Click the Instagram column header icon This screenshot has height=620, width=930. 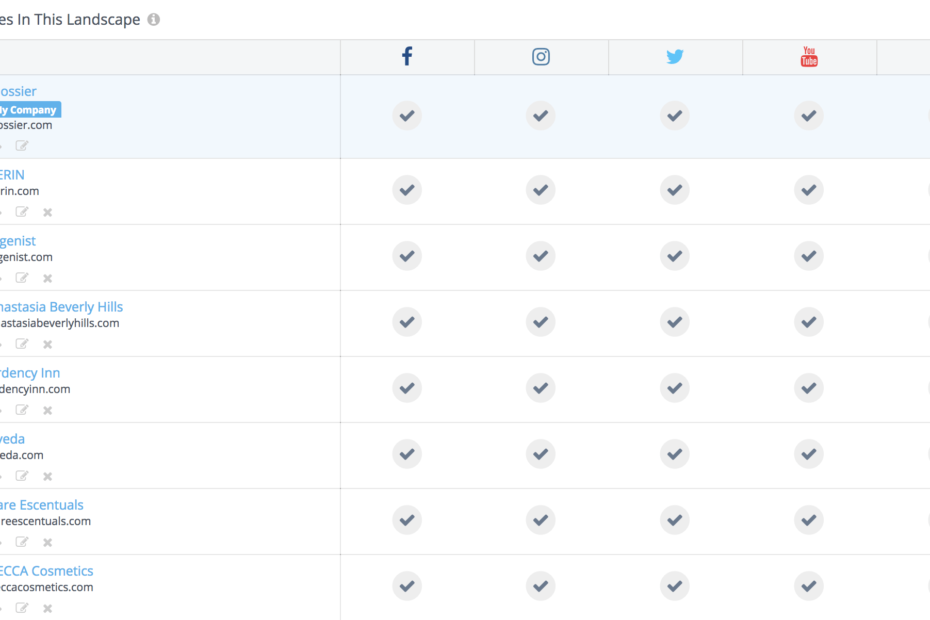pyautogui.click(x=541, y=57)
